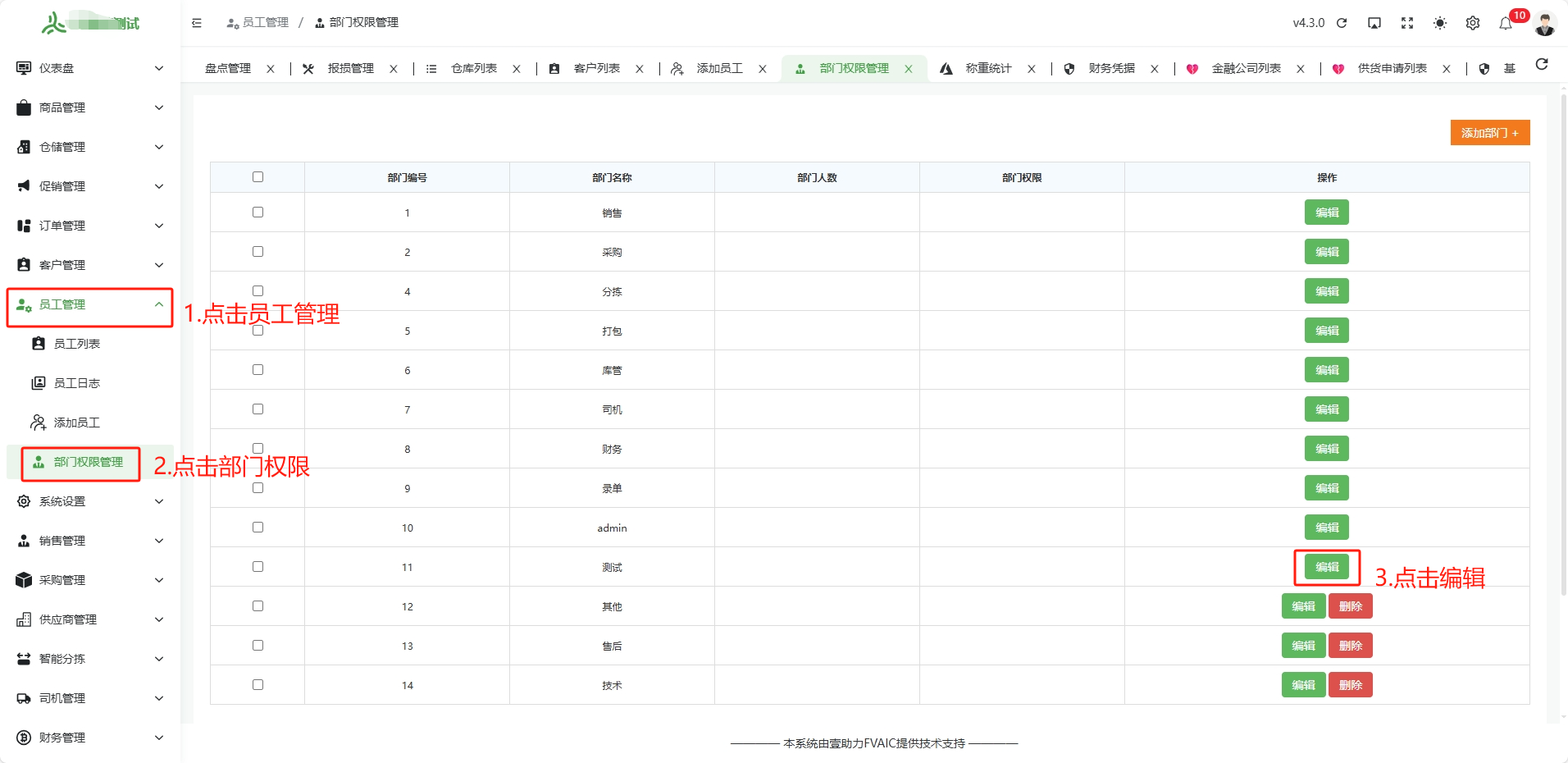
Task: Edit the 测试 department row
Action: [1326, 567]
